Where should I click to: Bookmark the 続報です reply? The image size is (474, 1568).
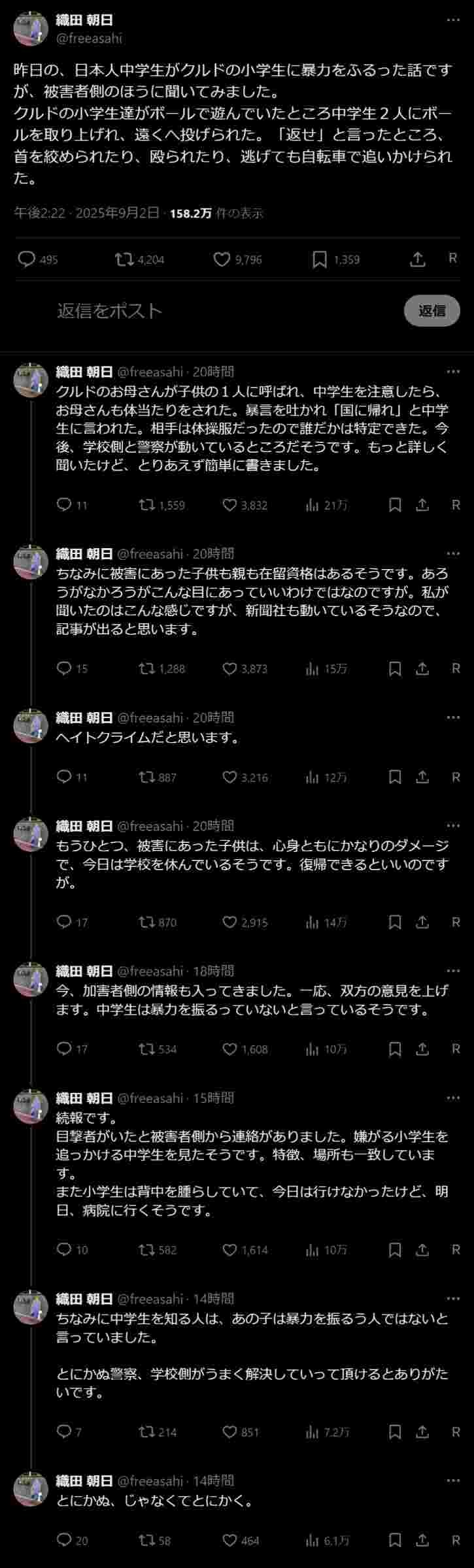(x=395, y=1249)
